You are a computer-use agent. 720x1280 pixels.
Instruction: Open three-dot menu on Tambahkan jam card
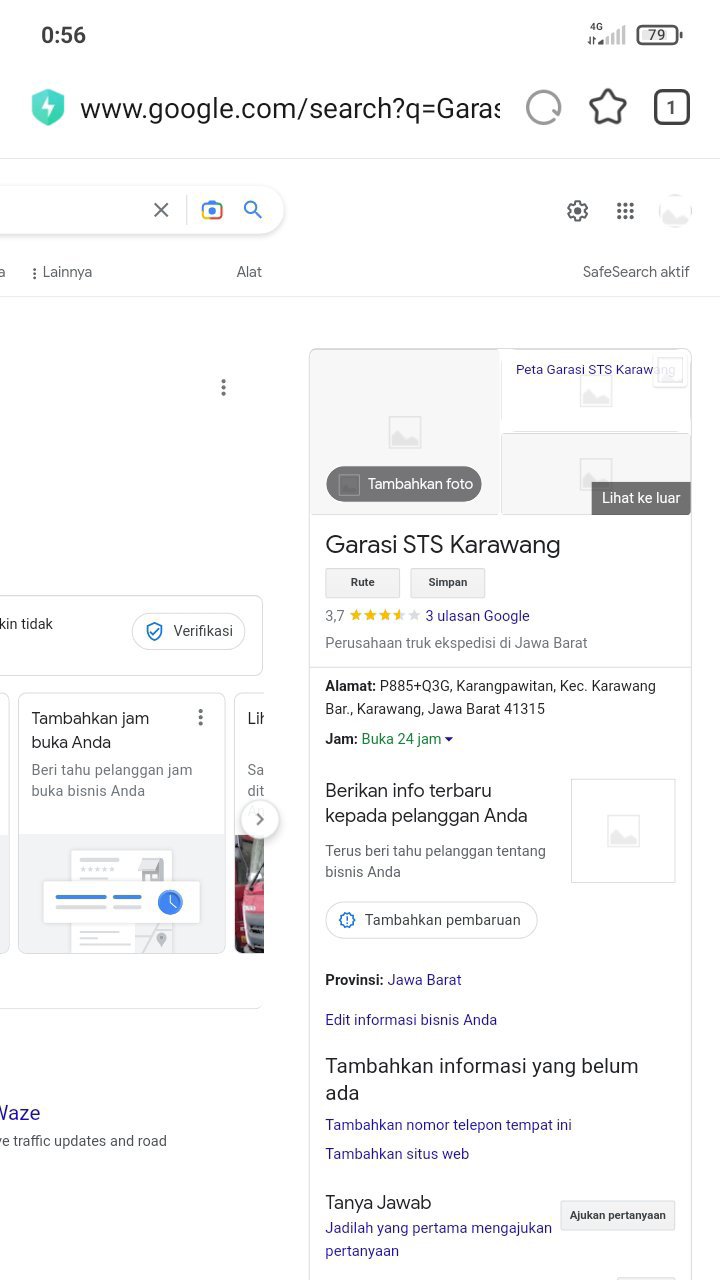pos(200,717)
